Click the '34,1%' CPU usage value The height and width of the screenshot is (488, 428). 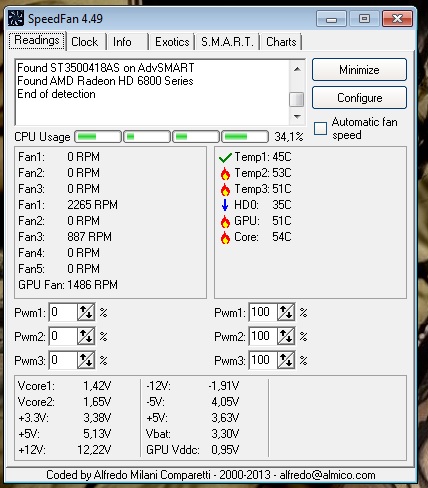coord(289,137)
